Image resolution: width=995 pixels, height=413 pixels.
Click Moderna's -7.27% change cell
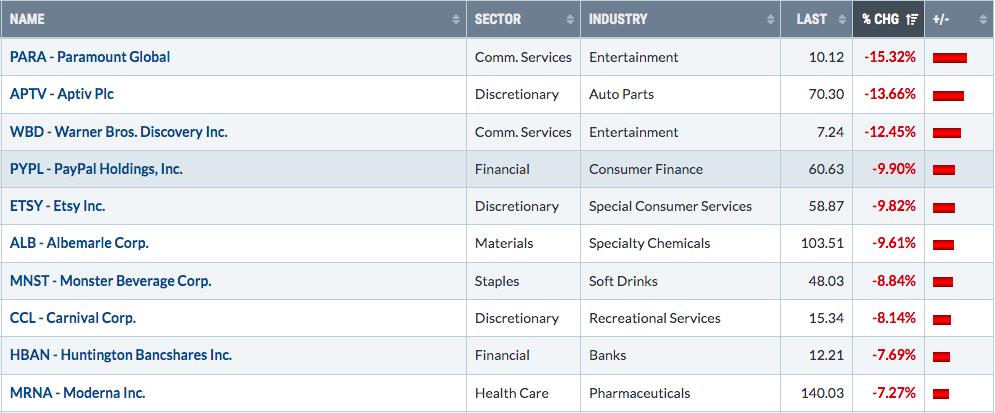[x=888, y=393]
